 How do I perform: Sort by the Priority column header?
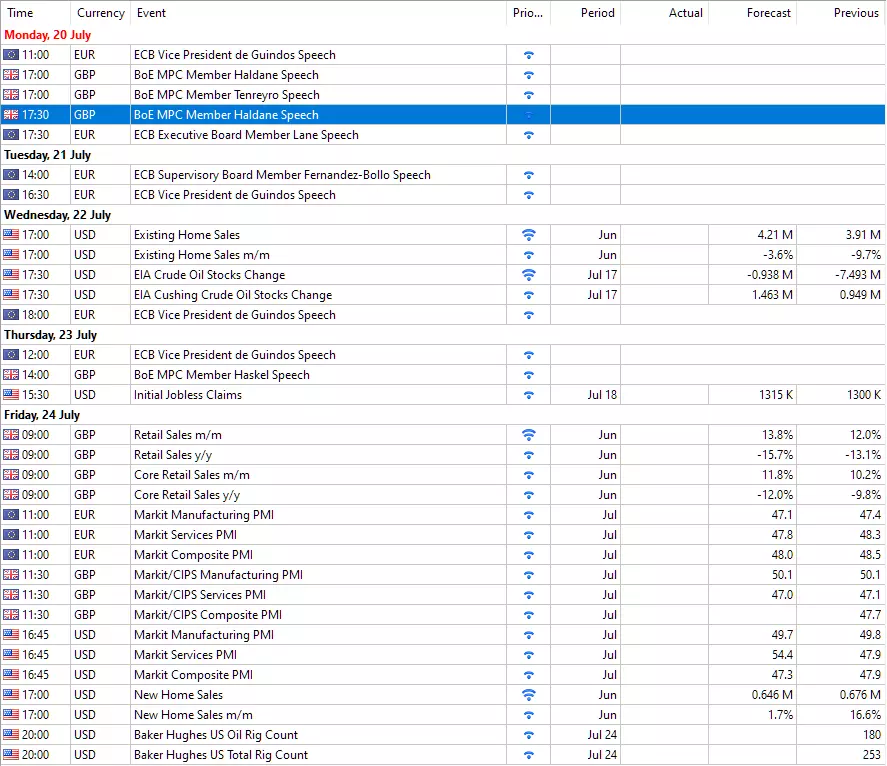point(528,12)
